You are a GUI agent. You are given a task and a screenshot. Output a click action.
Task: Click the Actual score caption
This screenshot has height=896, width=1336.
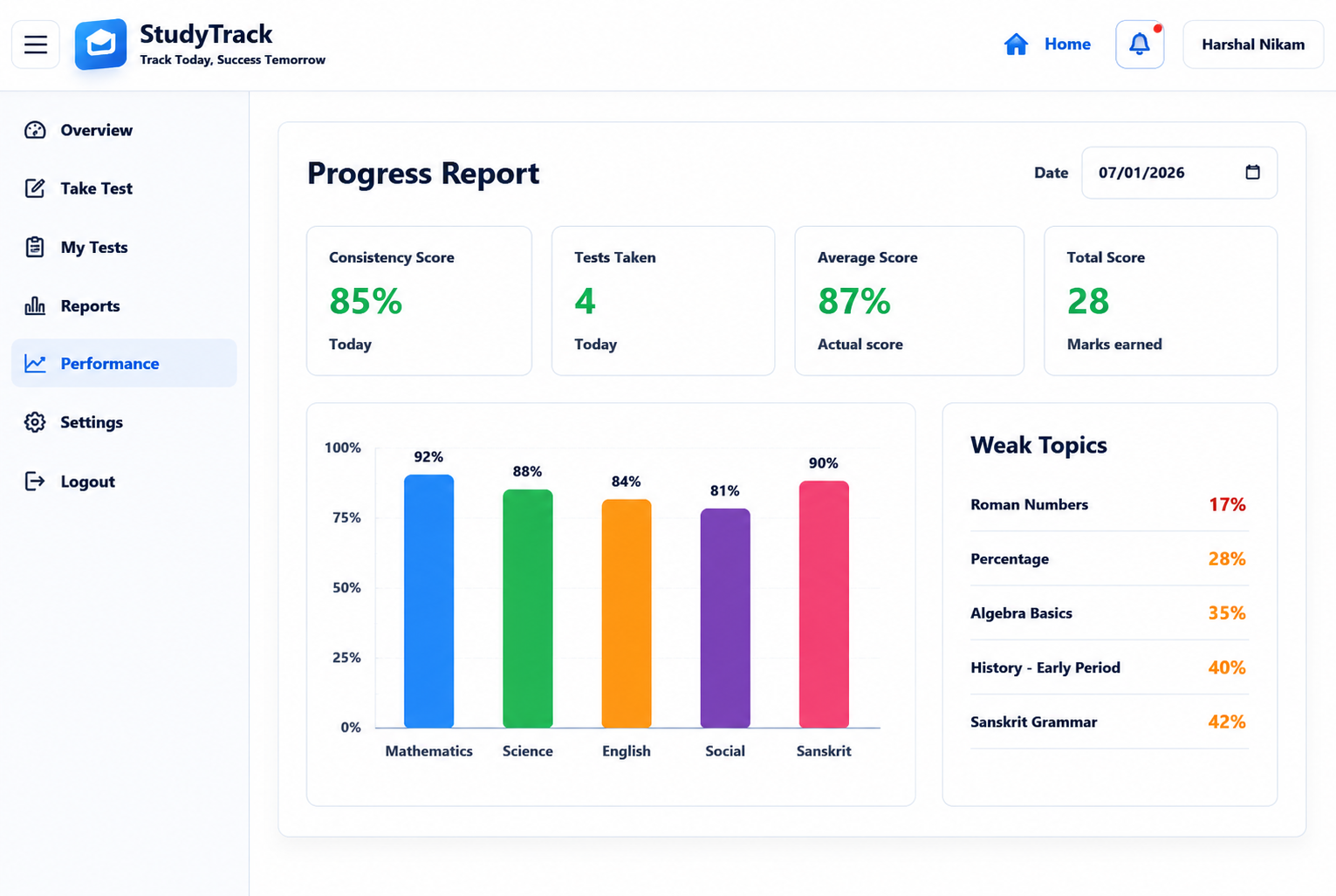(860, 345)
